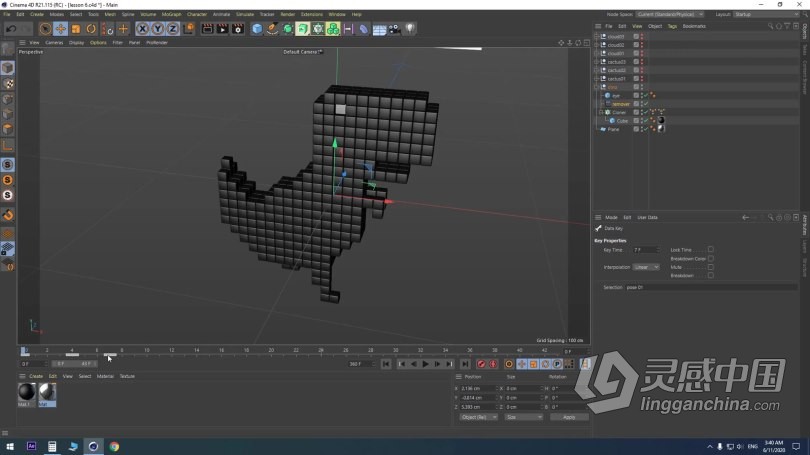Toggle the X axis lock
810x455 pixels.
(x=143, y=29)
